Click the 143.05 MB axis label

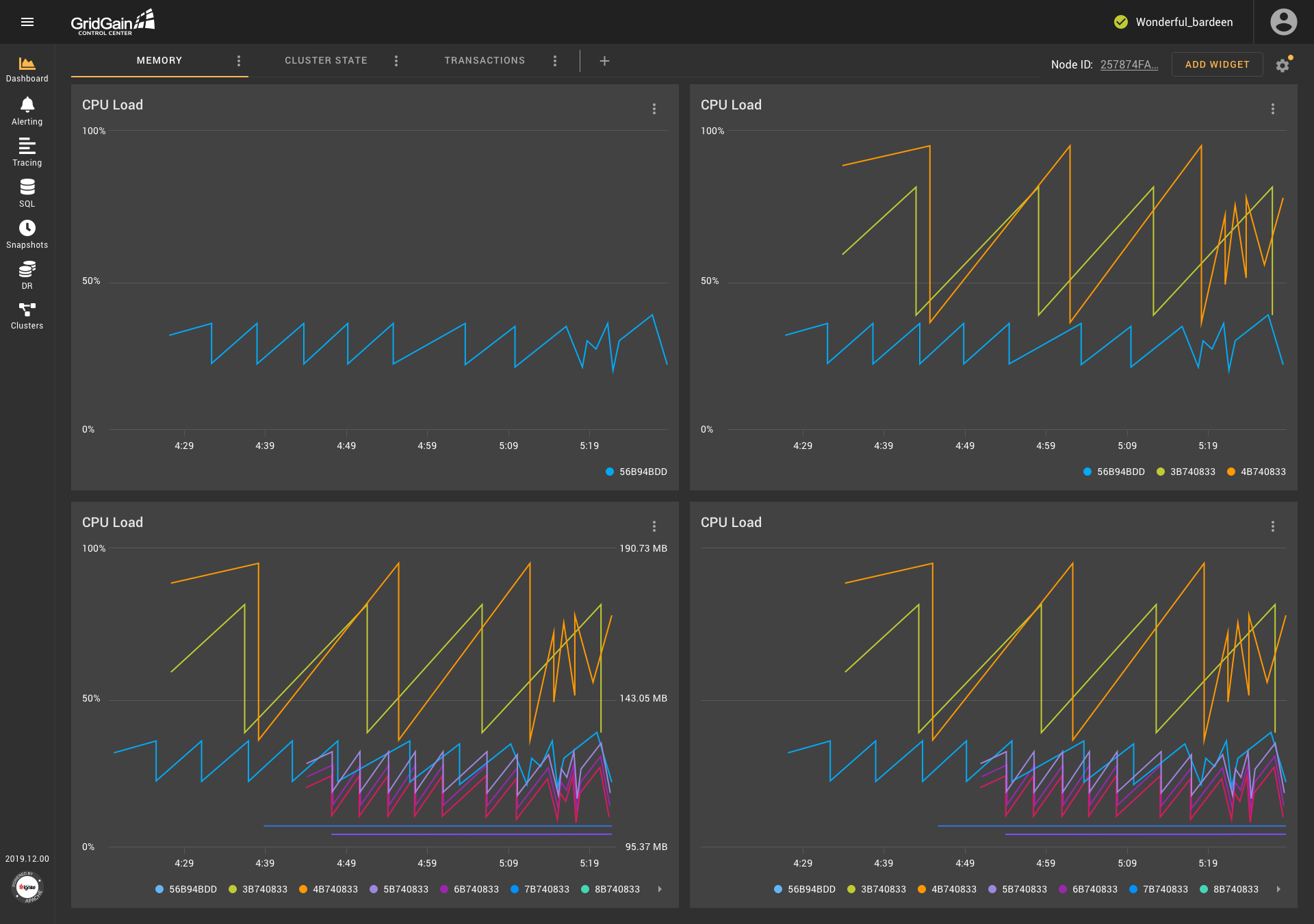coord(643,698)
